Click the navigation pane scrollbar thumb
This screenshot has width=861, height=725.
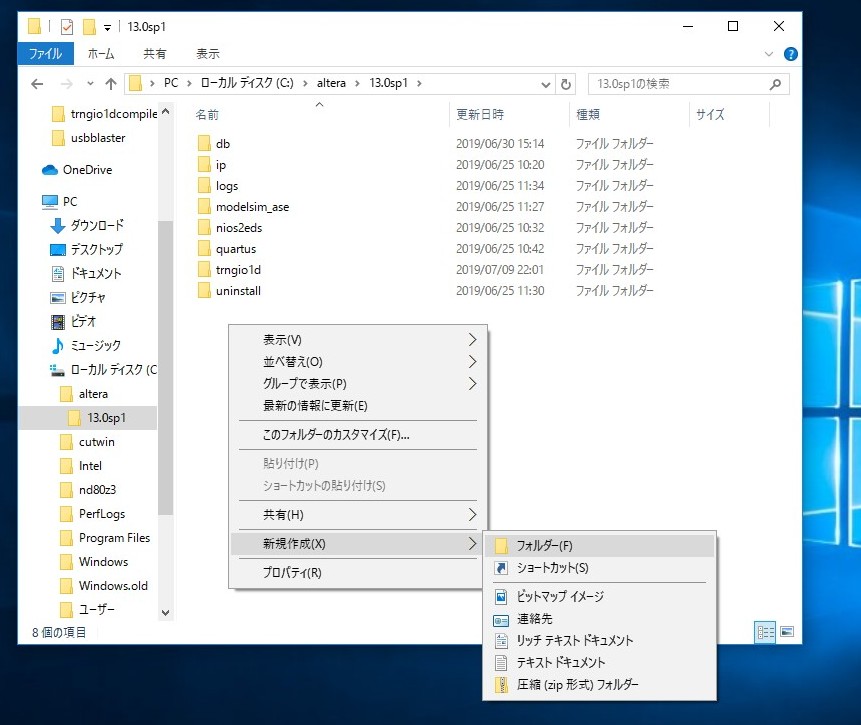[165, 367]
